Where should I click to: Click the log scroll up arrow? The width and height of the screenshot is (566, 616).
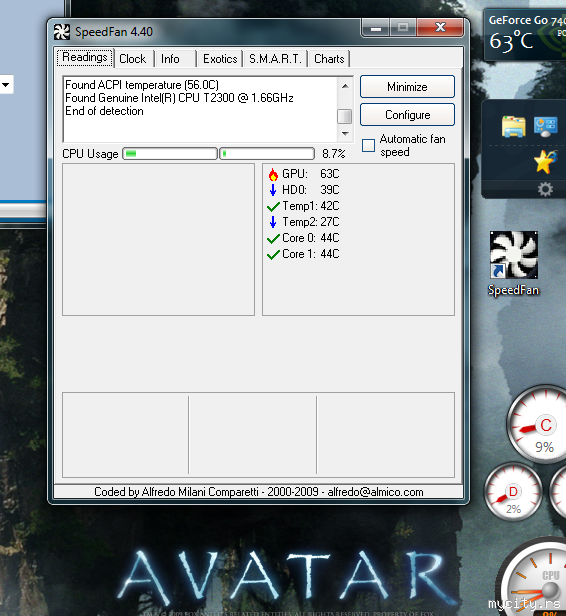(x=345, y=86)
